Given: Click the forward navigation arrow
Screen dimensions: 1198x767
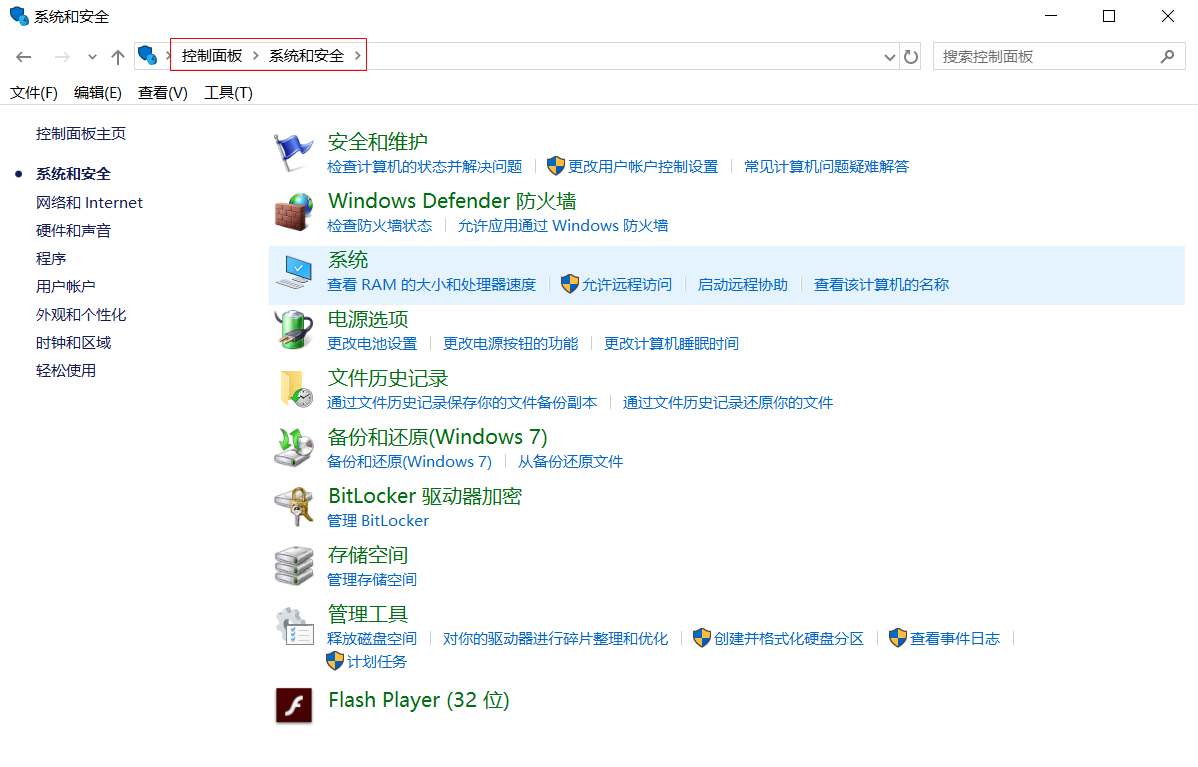Looking at the screenshot, I should click(x=62, y=57).
